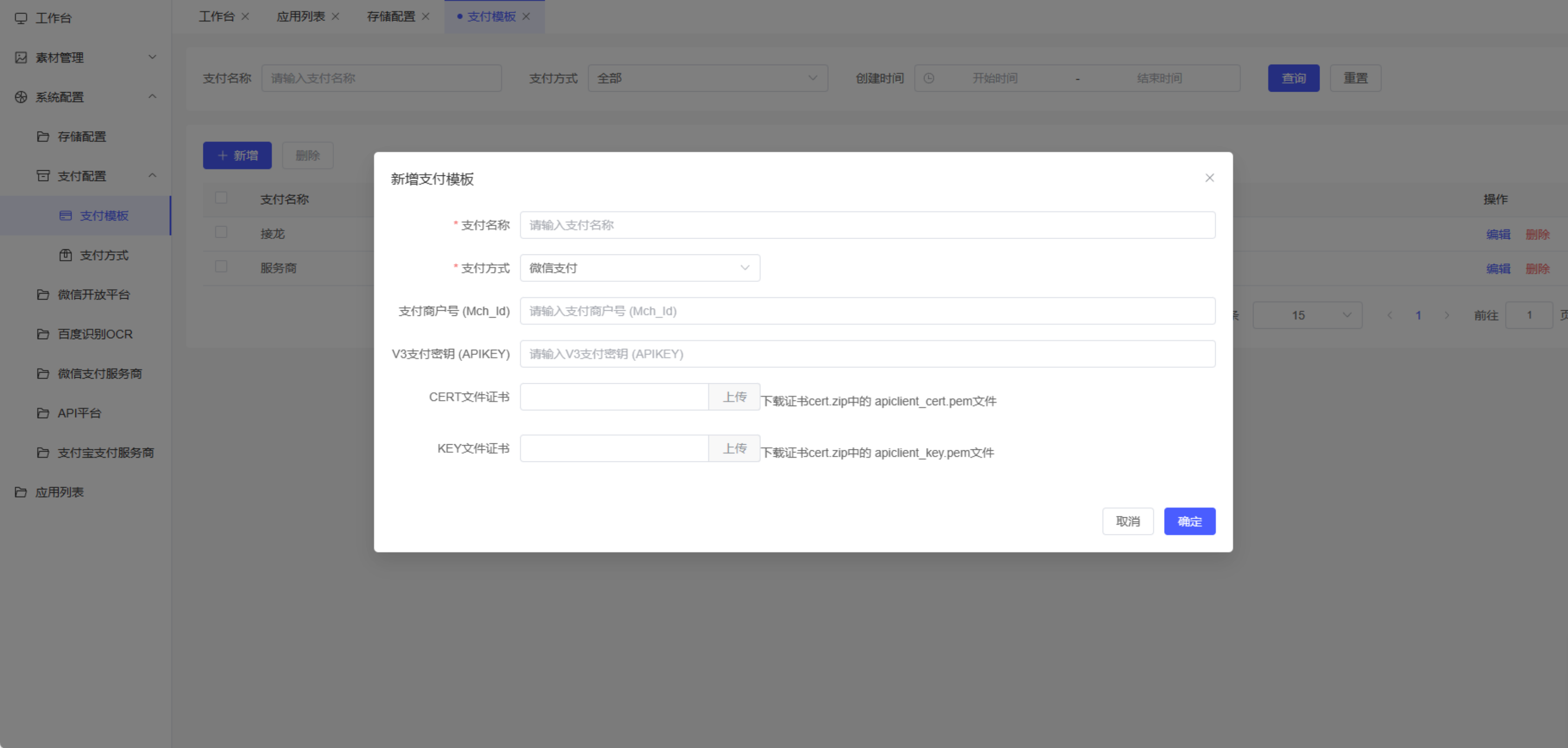The height and width of the screenshot is (748, 1568).
Task: Click 编辑 link in 服务商 row
Action: tap(1498, 268)
